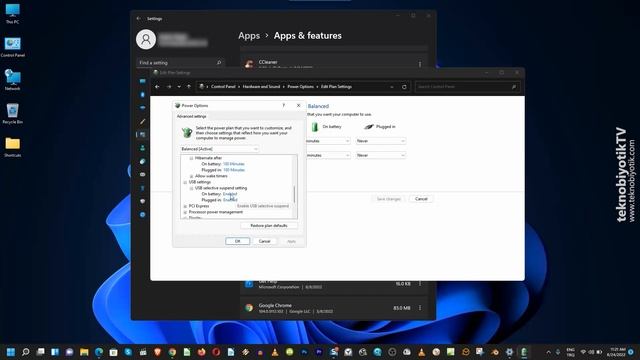Open System in Settings sidebar
Viewport: 640px width, 360px height.
142,81
